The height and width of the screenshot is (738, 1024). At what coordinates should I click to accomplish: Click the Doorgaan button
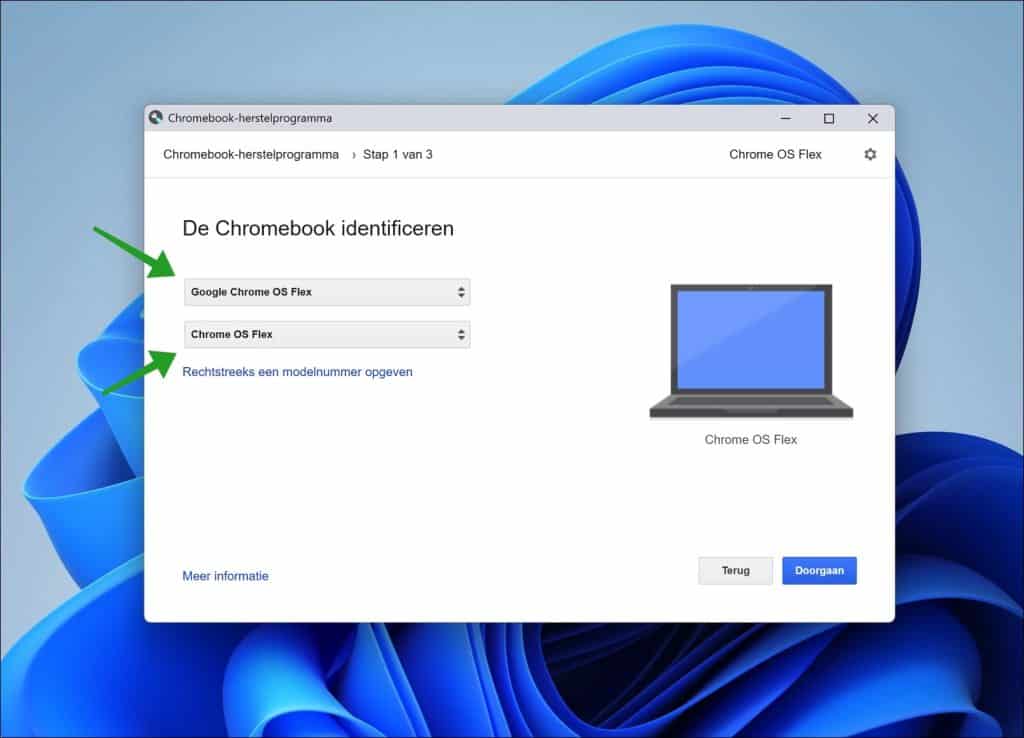(819, 570)
